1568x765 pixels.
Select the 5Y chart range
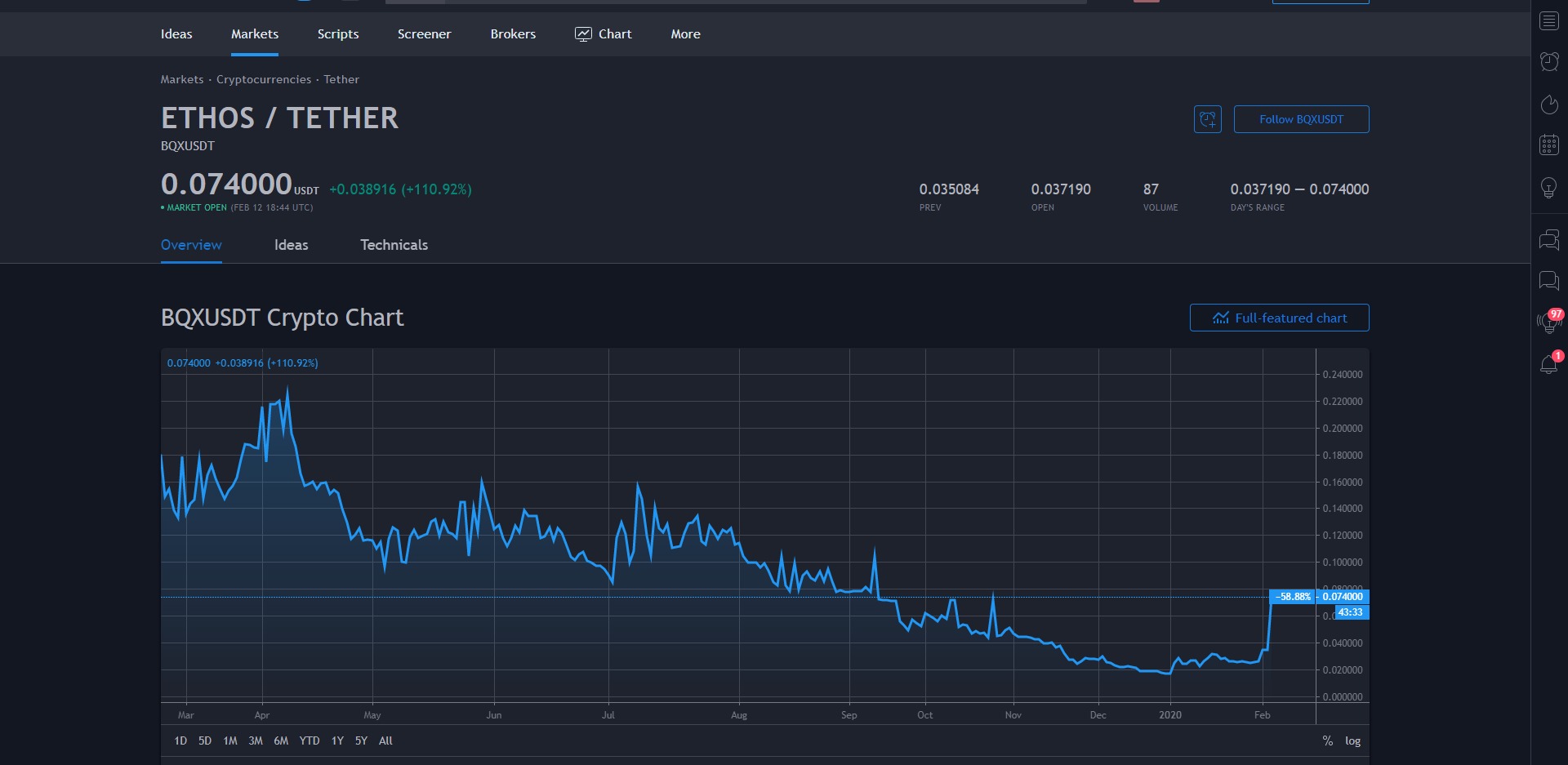click(x=361, y=741)
